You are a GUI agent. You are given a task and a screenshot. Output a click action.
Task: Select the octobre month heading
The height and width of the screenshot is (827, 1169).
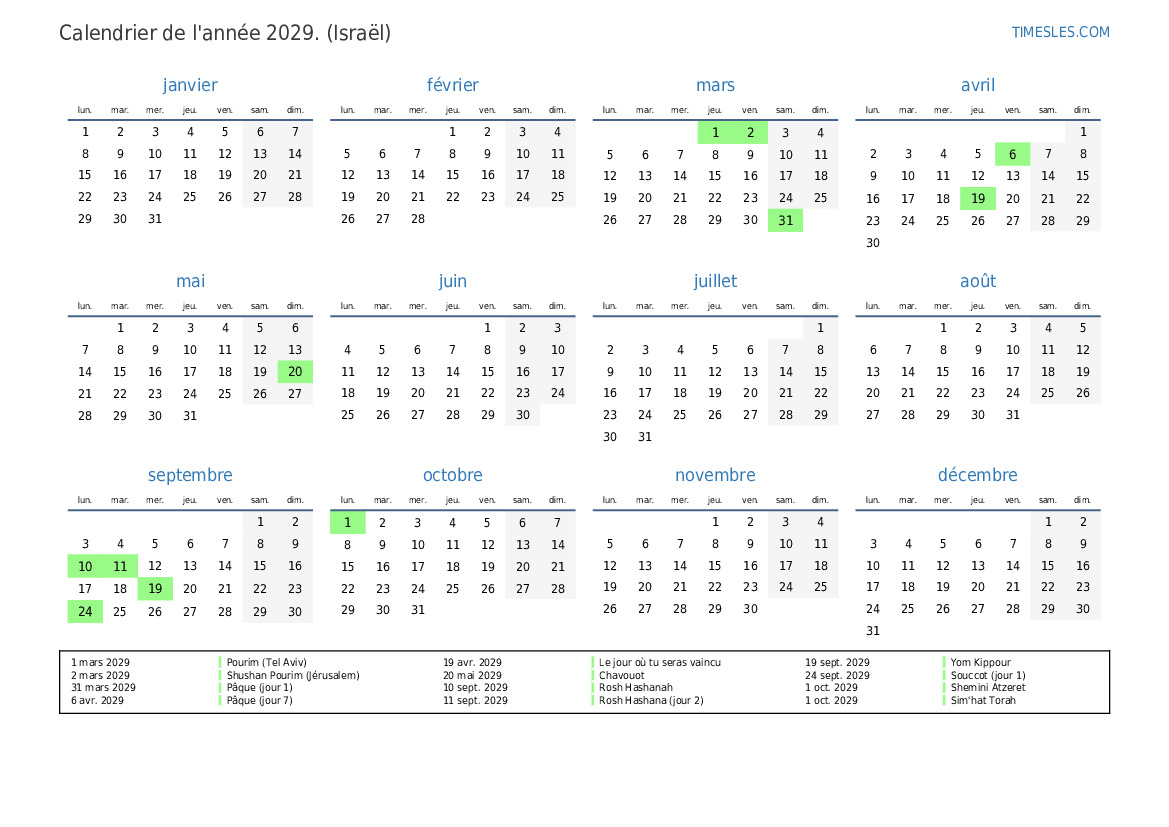click(x=453, y=475)
